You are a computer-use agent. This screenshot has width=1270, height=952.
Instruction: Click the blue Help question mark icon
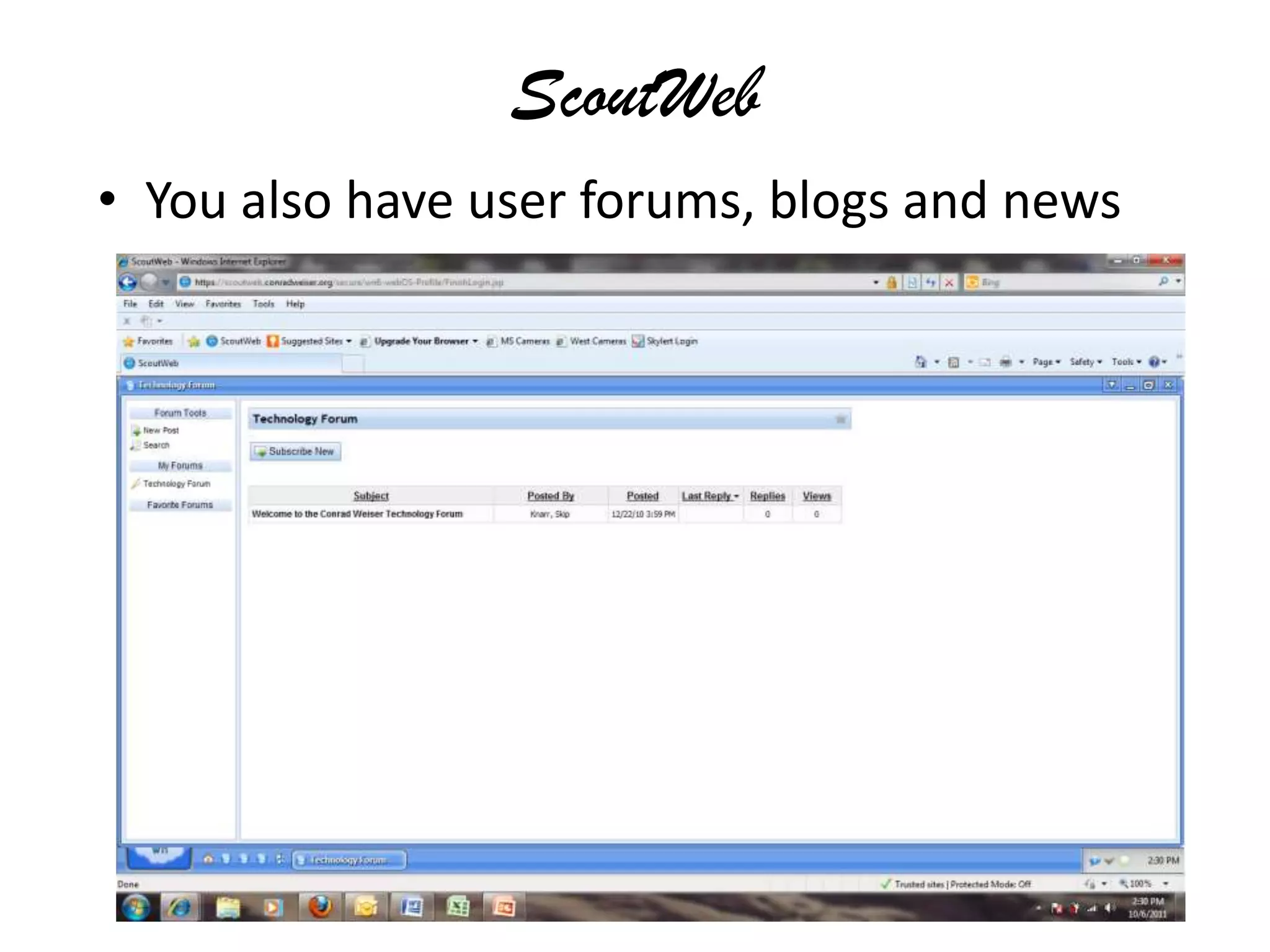(x=1154, y=362)
